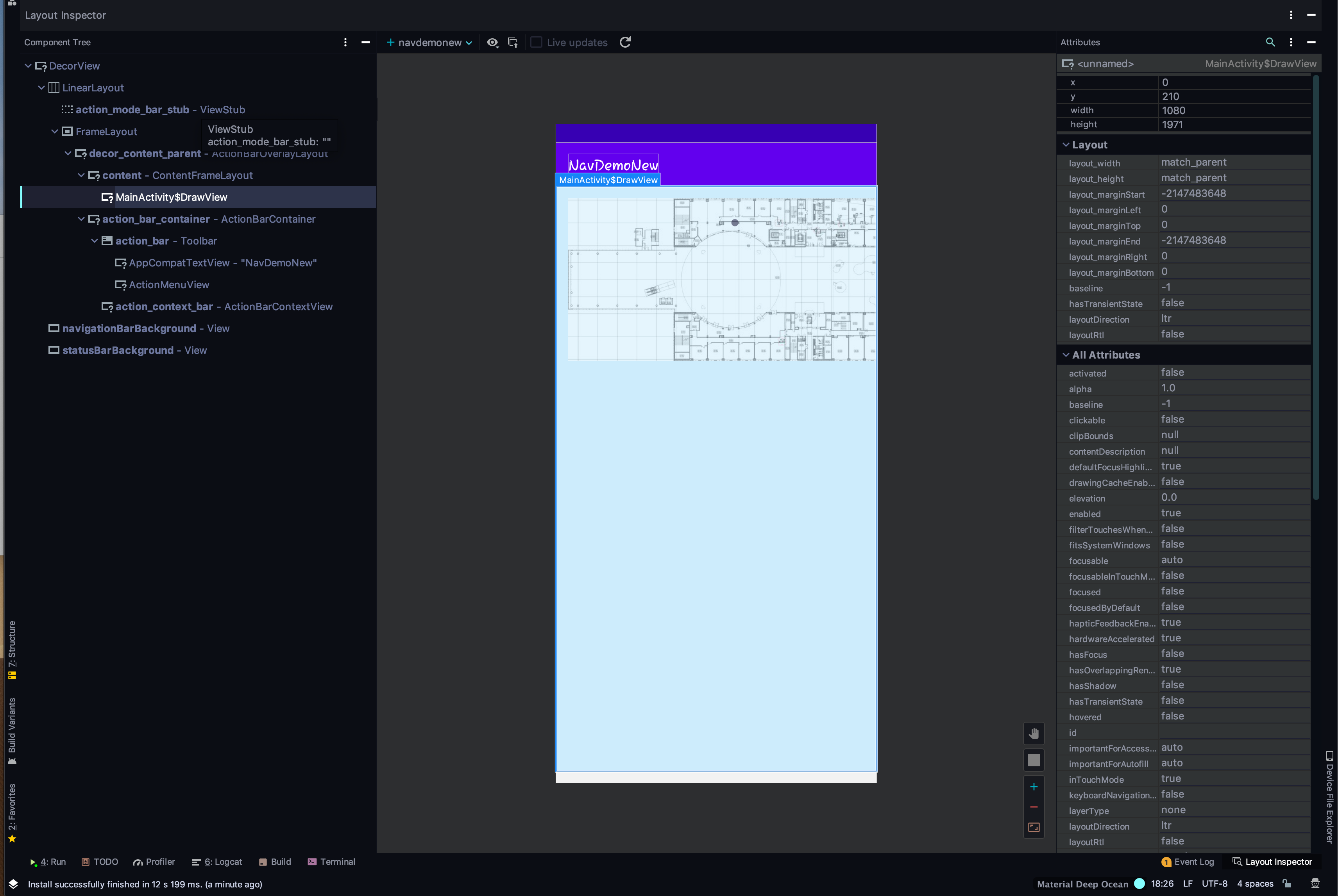
Task: Click Material Deep Ocean theme indicator
Action: click(x=1082, y=884)
